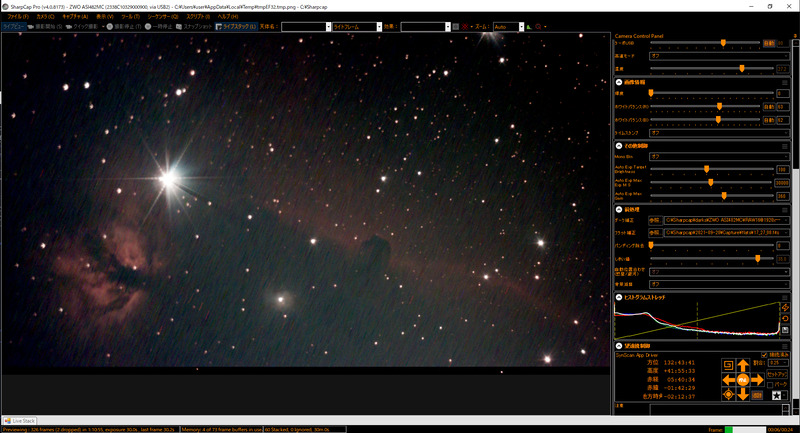Toggle the connected checkbox in telescope control
Screen dimensions: 800x433
click(764, 355)
